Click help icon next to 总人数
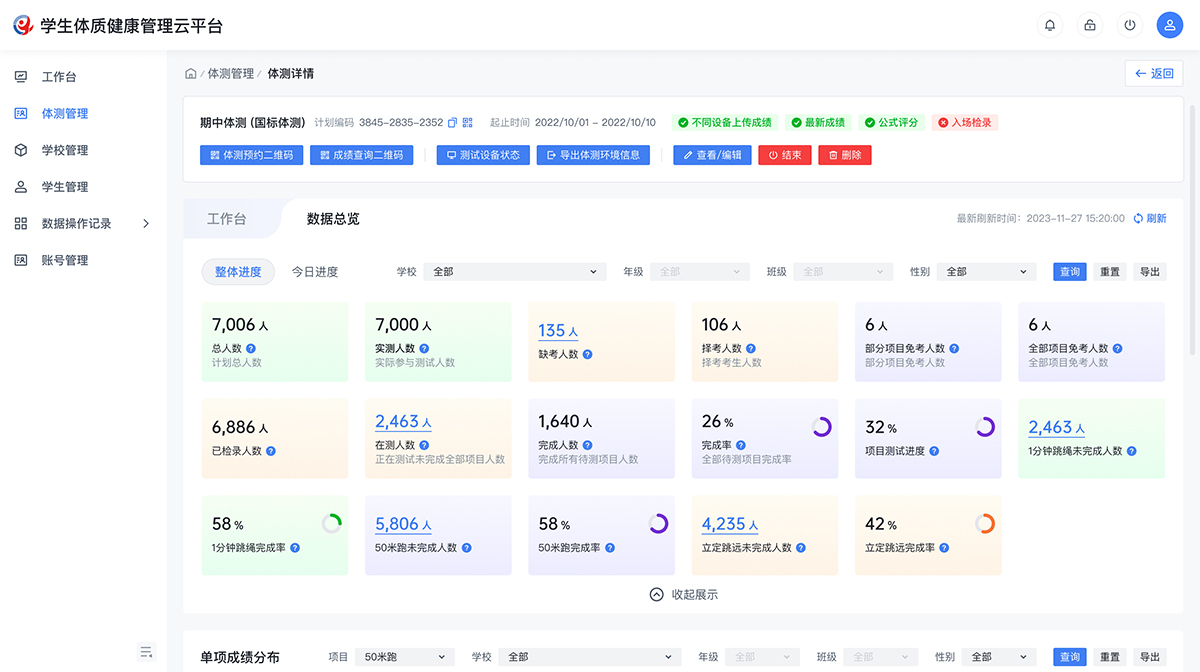This screenshot has width=1200, height=672. [x=251, y=349]
